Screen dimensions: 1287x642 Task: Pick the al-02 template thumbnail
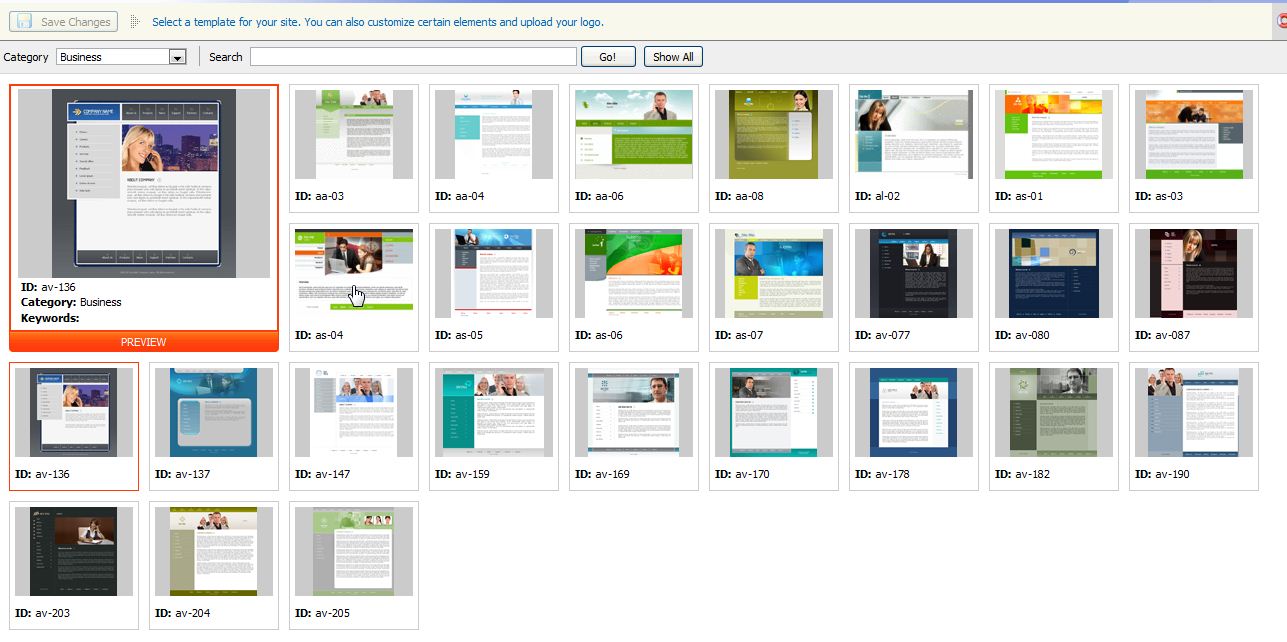click(913, 135)
